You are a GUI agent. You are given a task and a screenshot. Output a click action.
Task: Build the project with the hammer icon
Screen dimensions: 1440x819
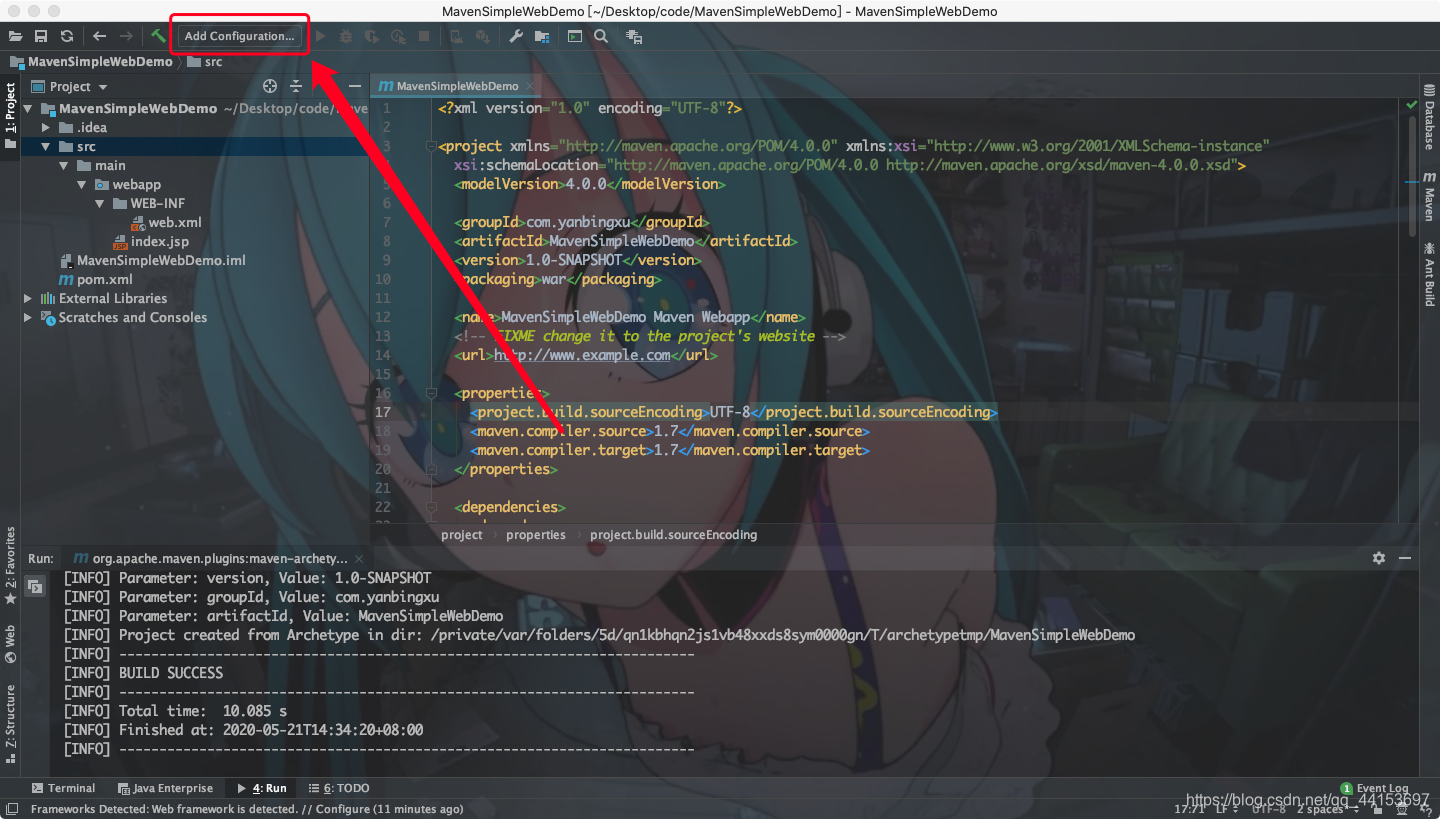coord(158,36)
